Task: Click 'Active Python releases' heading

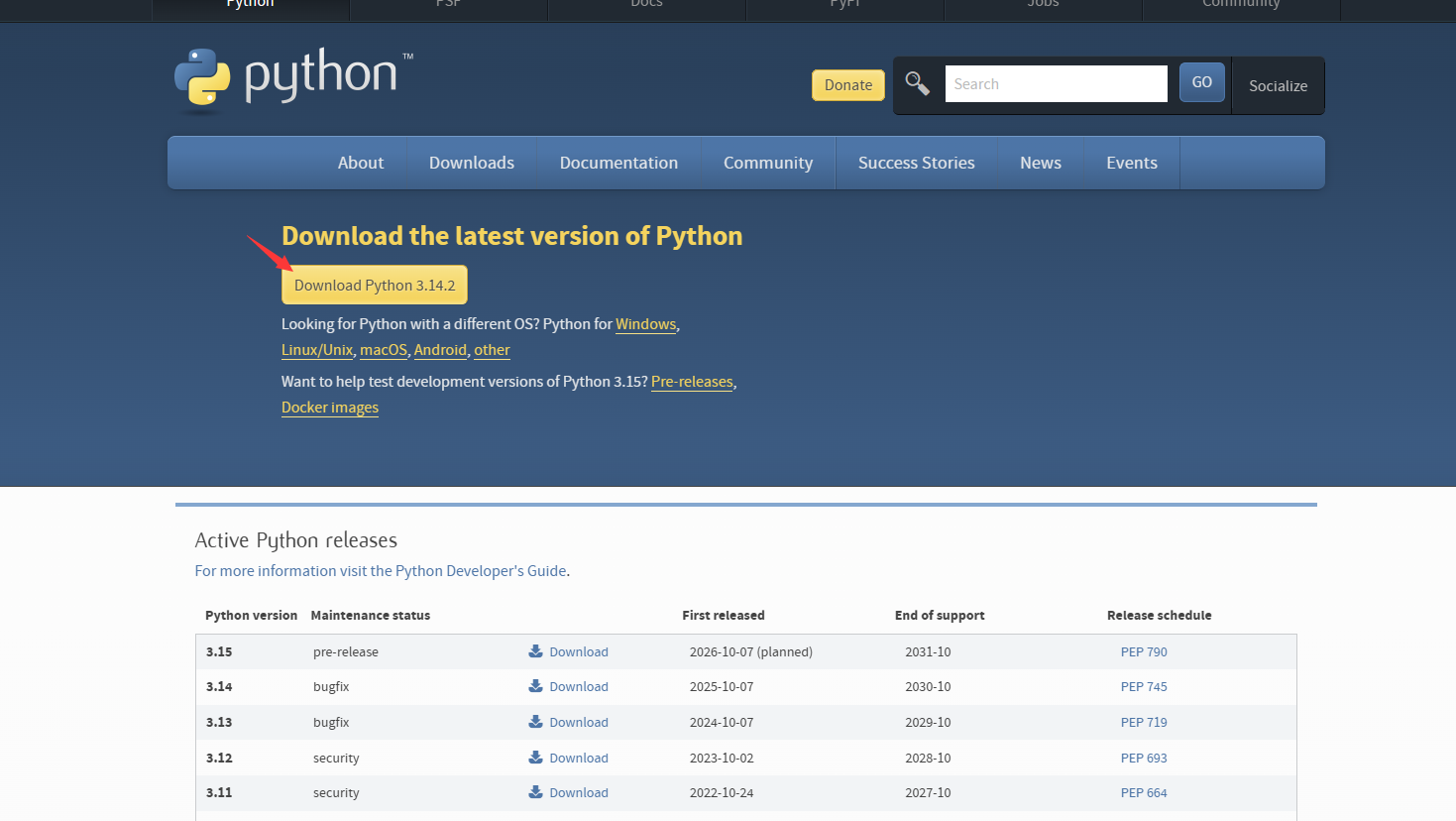Action: click(296, 540)
